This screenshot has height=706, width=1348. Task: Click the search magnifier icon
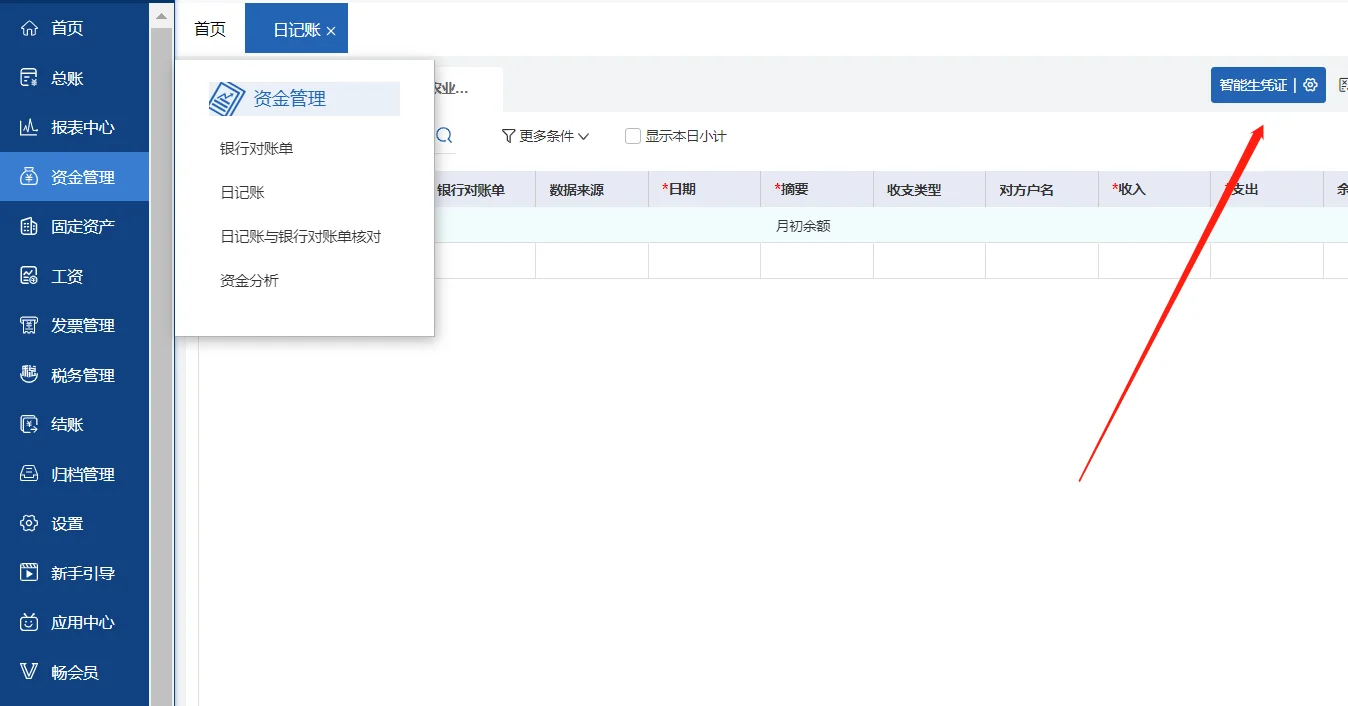(445, 135)
